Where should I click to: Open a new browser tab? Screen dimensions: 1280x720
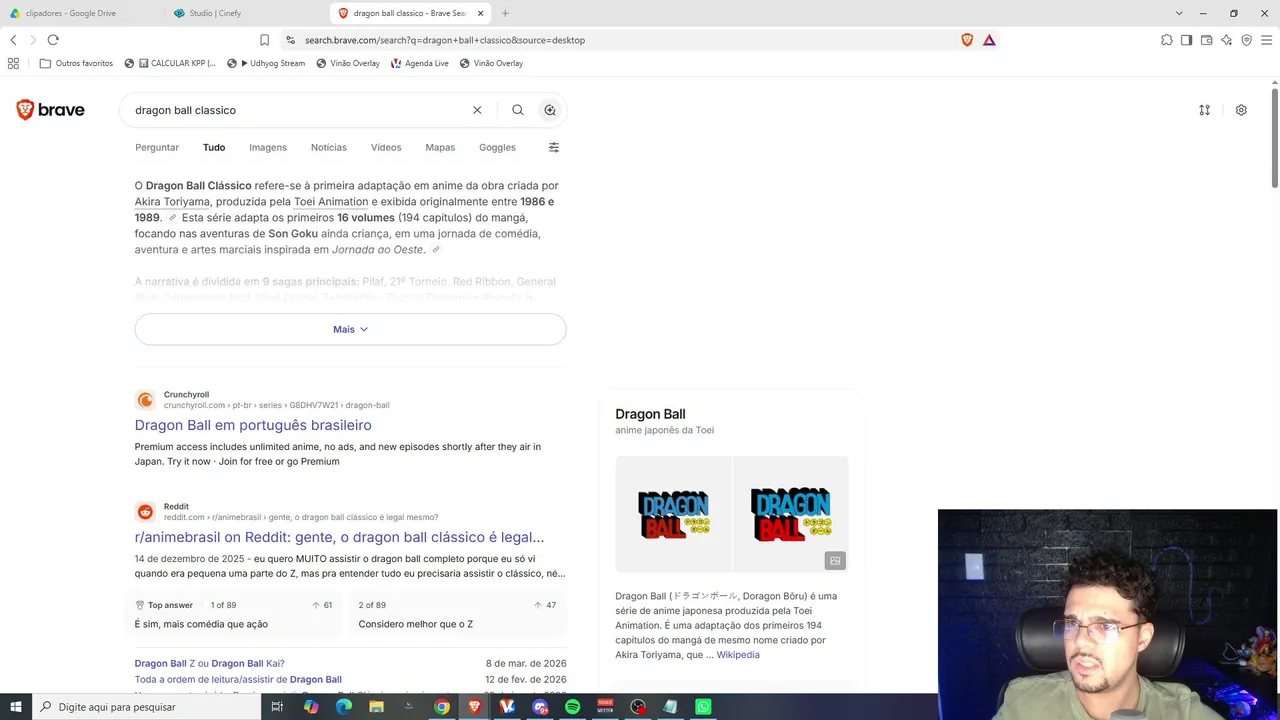505,13
